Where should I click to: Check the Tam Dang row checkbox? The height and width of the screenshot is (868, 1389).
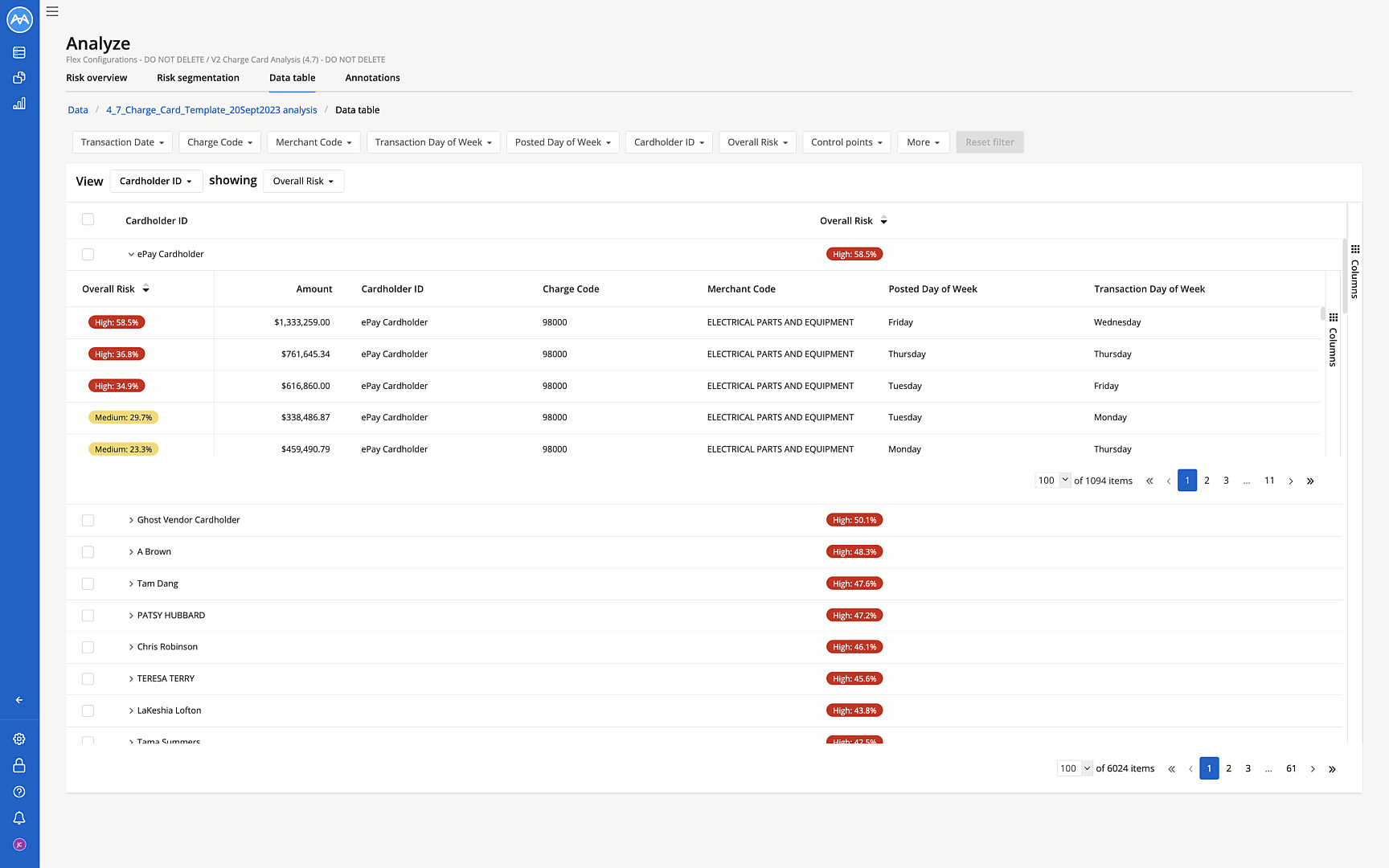point(88,583)
